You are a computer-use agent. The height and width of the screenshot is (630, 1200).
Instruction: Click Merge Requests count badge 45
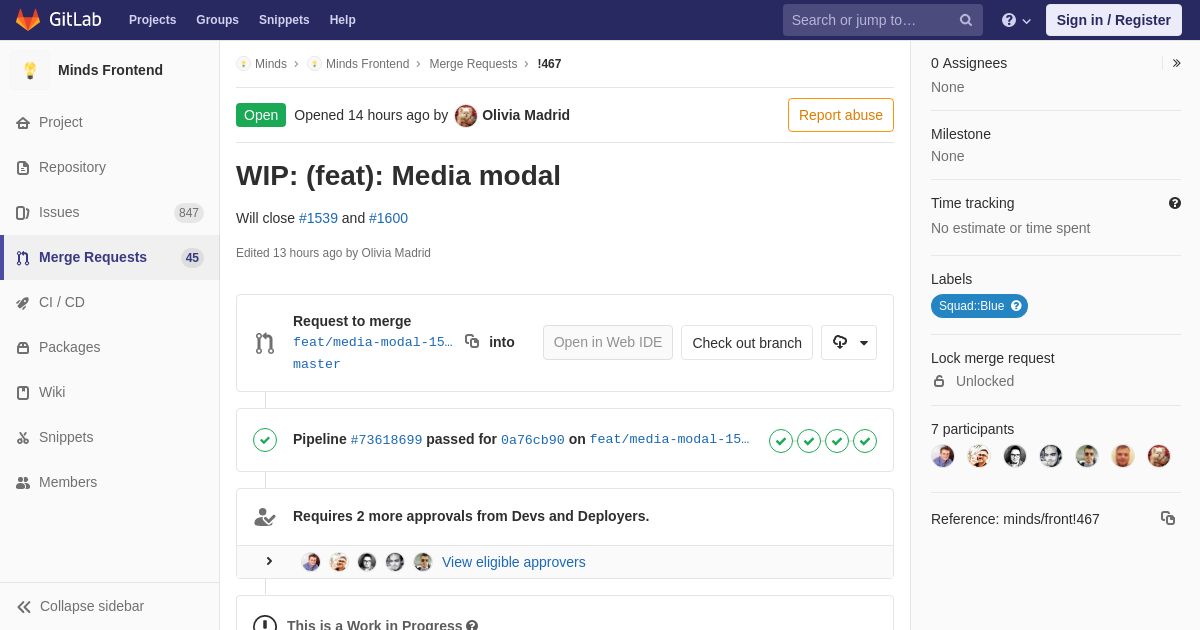click(192, 258)
